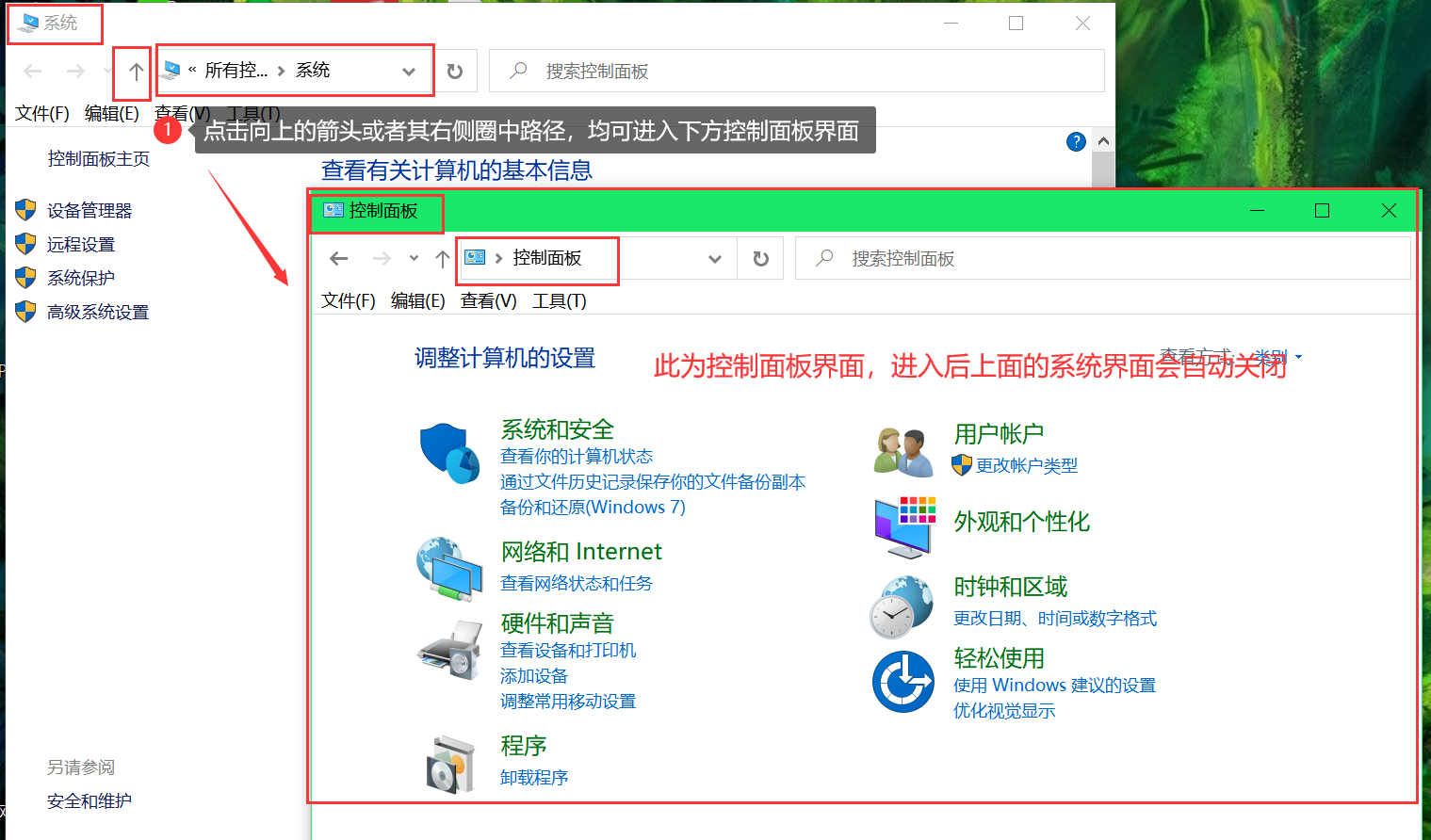Click back arrow in Control Panel window
Screen dimensions: 1431x840
click(x=339, y=259)
